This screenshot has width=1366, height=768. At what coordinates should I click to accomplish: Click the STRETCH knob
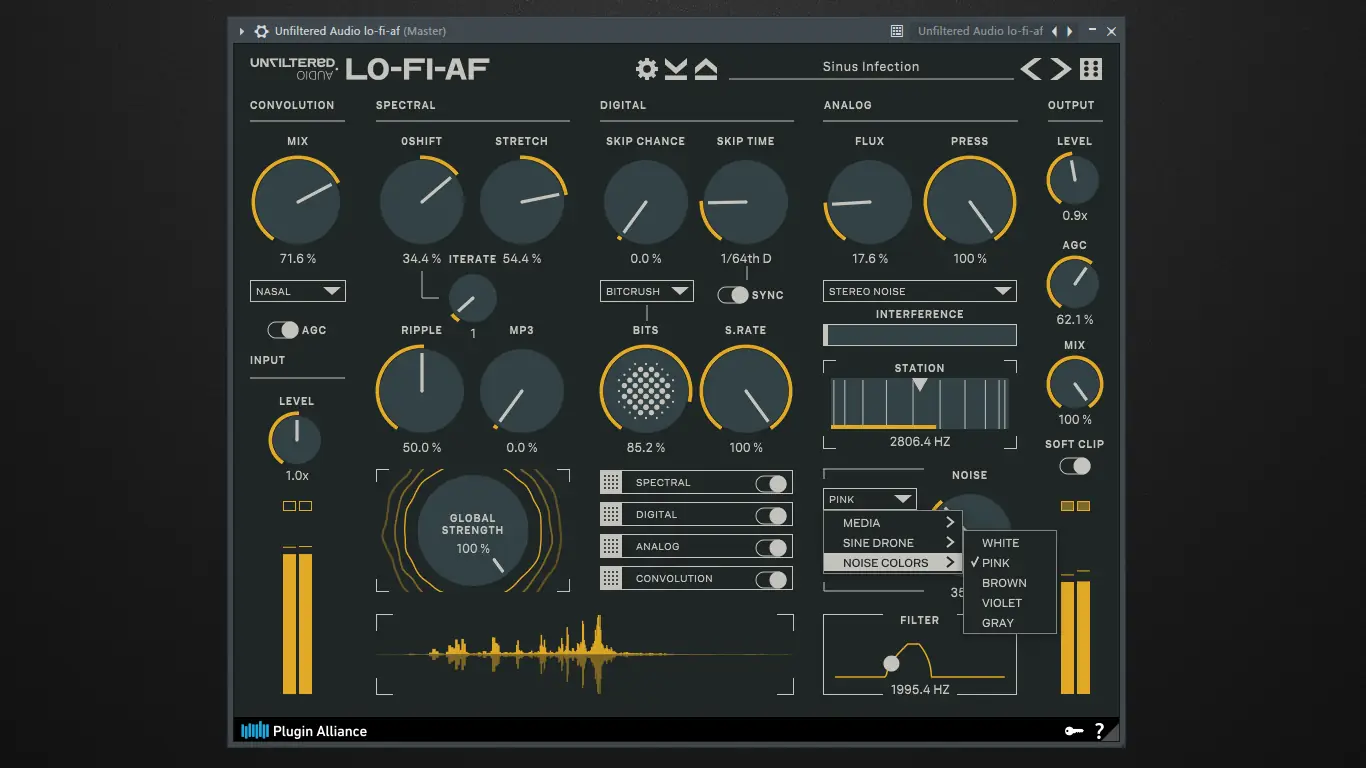[522, 202]
